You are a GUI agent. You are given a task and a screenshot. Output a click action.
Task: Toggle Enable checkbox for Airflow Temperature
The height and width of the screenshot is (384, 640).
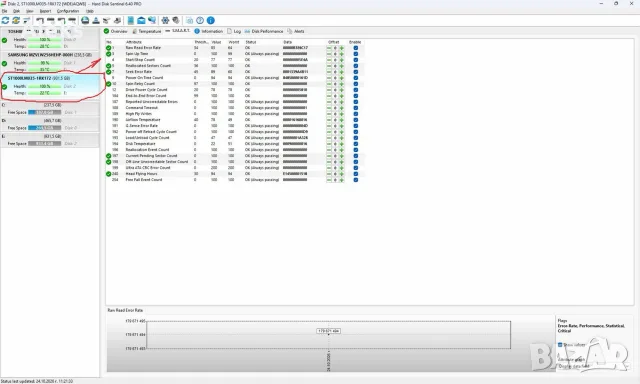click(356, 120)
